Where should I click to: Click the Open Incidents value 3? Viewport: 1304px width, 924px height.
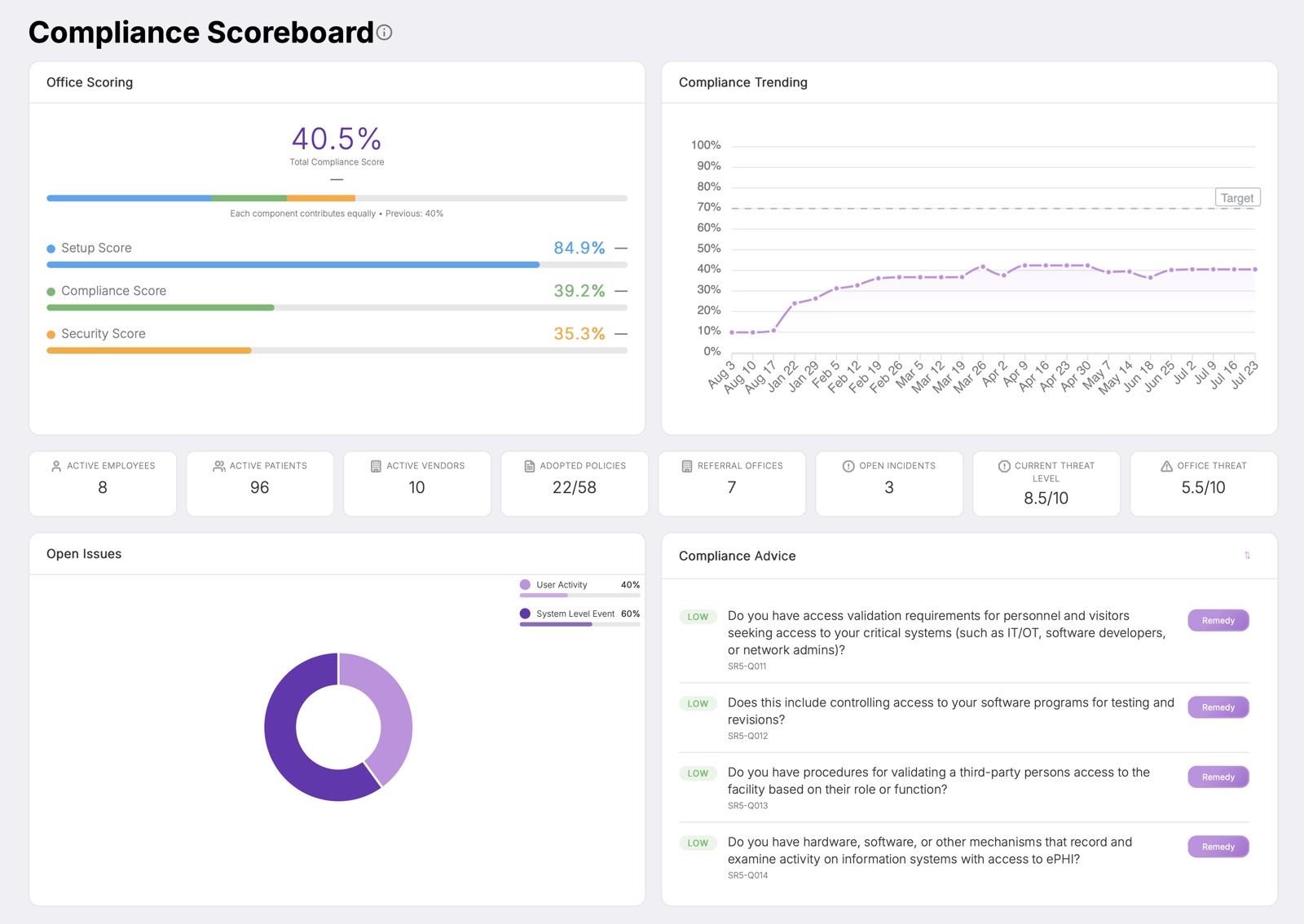[x=889, y=487]
